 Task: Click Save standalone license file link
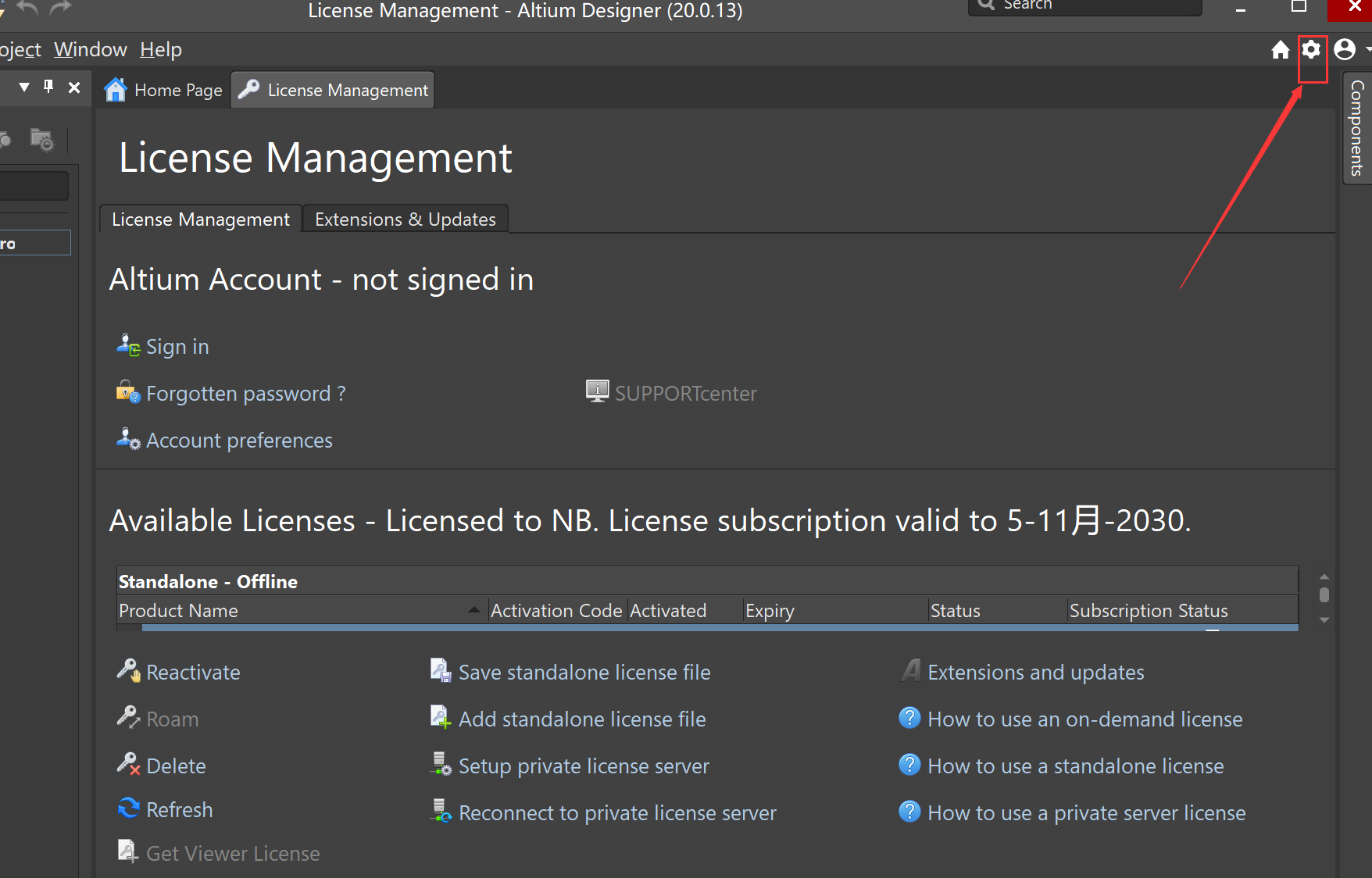click(584, 672)
